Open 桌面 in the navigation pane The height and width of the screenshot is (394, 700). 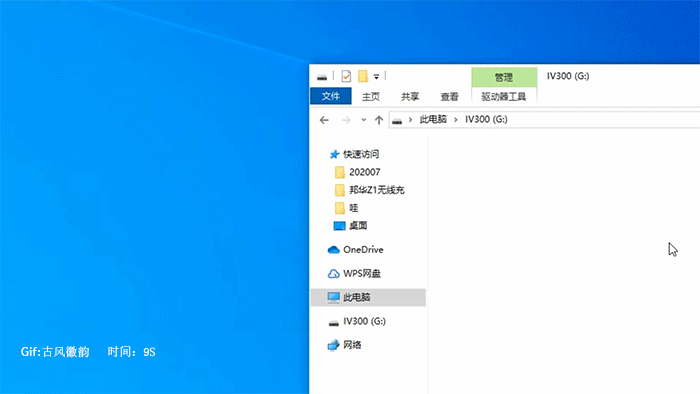coord(358,225)
